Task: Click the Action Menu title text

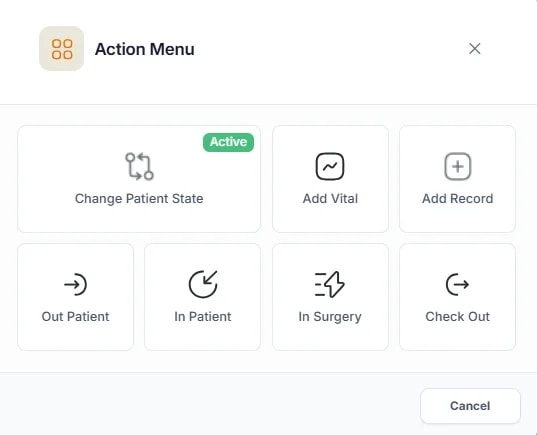Action: [145, 49]
